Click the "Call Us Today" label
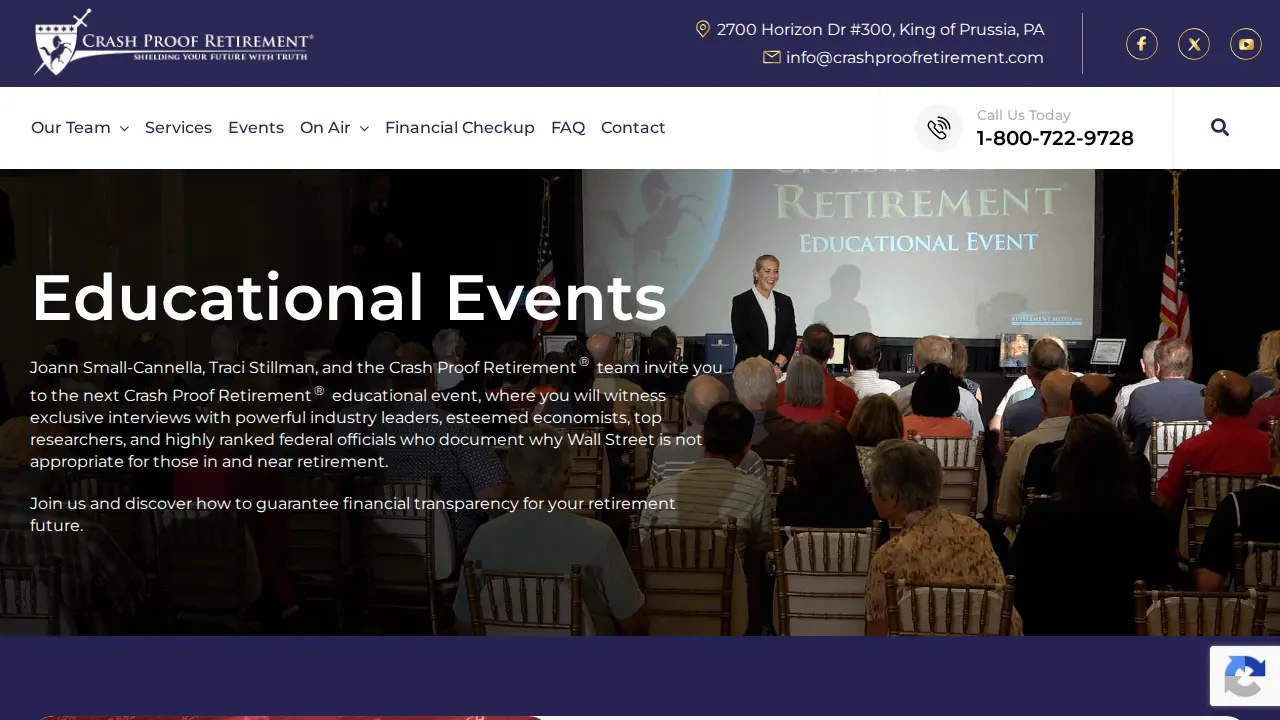The height and width of the screenshot is (720, 1280). click(x=1024, y=115)
